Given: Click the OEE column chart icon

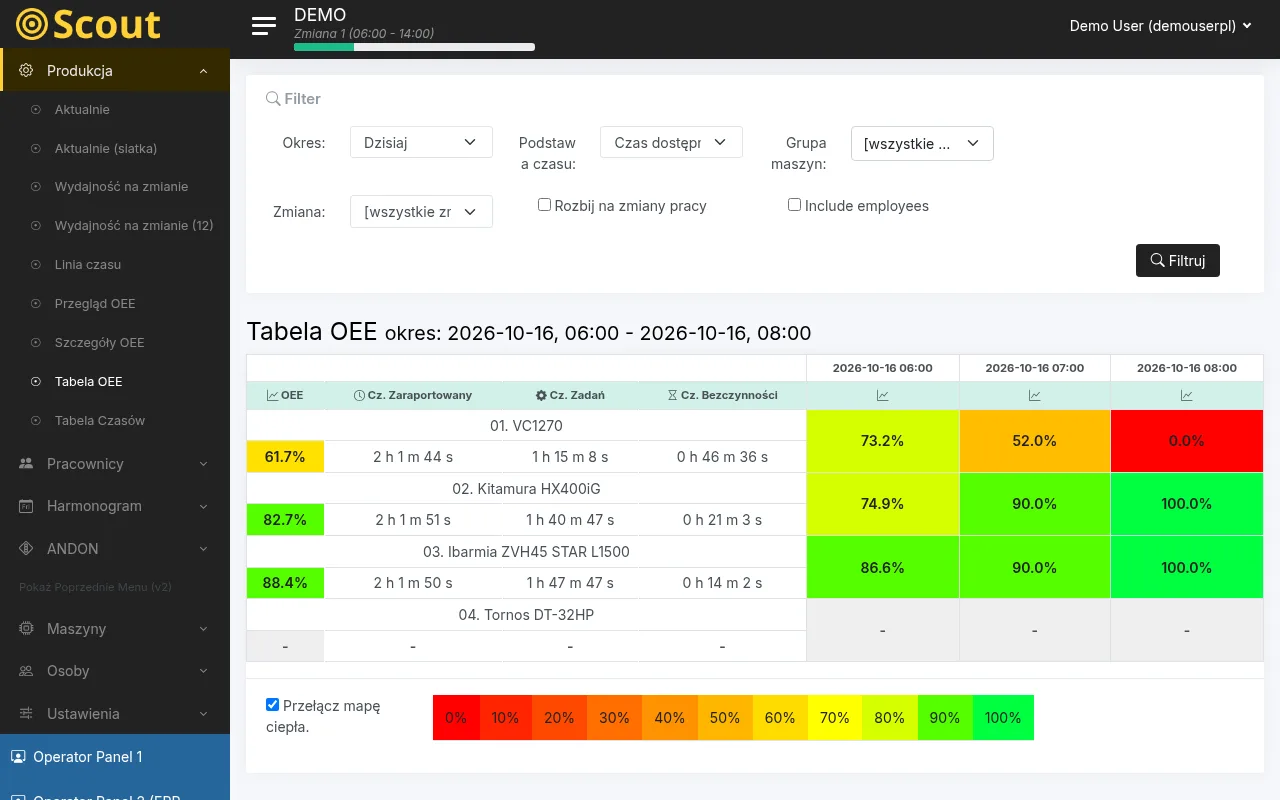Looking at the screenshot, I should (x=273, y=395).
